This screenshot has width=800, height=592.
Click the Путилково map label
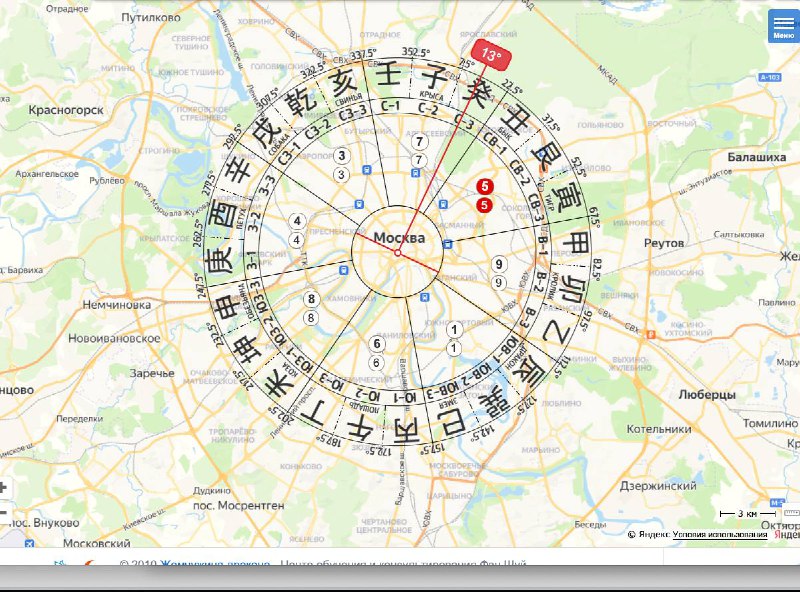coord(151,17)
